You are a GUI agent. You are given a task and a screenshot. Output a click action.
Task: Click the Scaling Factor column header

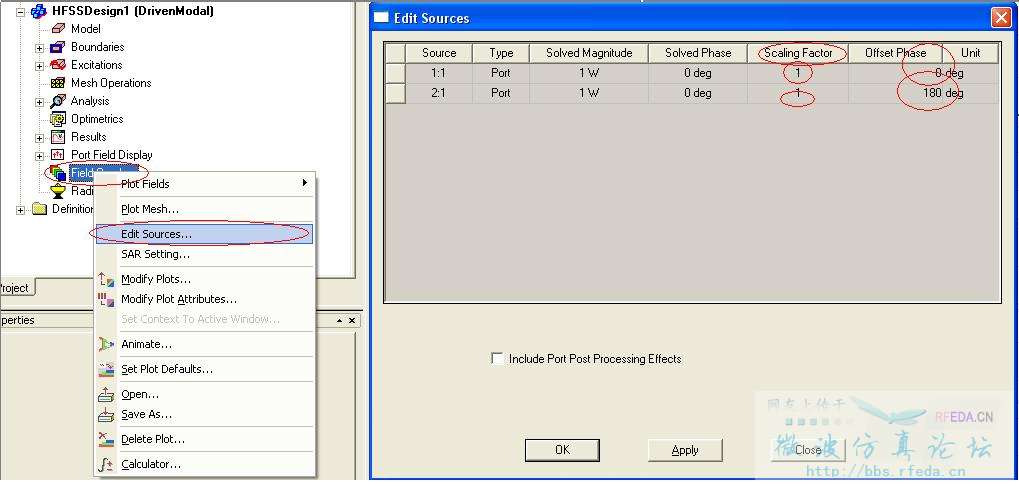point(798,53)
